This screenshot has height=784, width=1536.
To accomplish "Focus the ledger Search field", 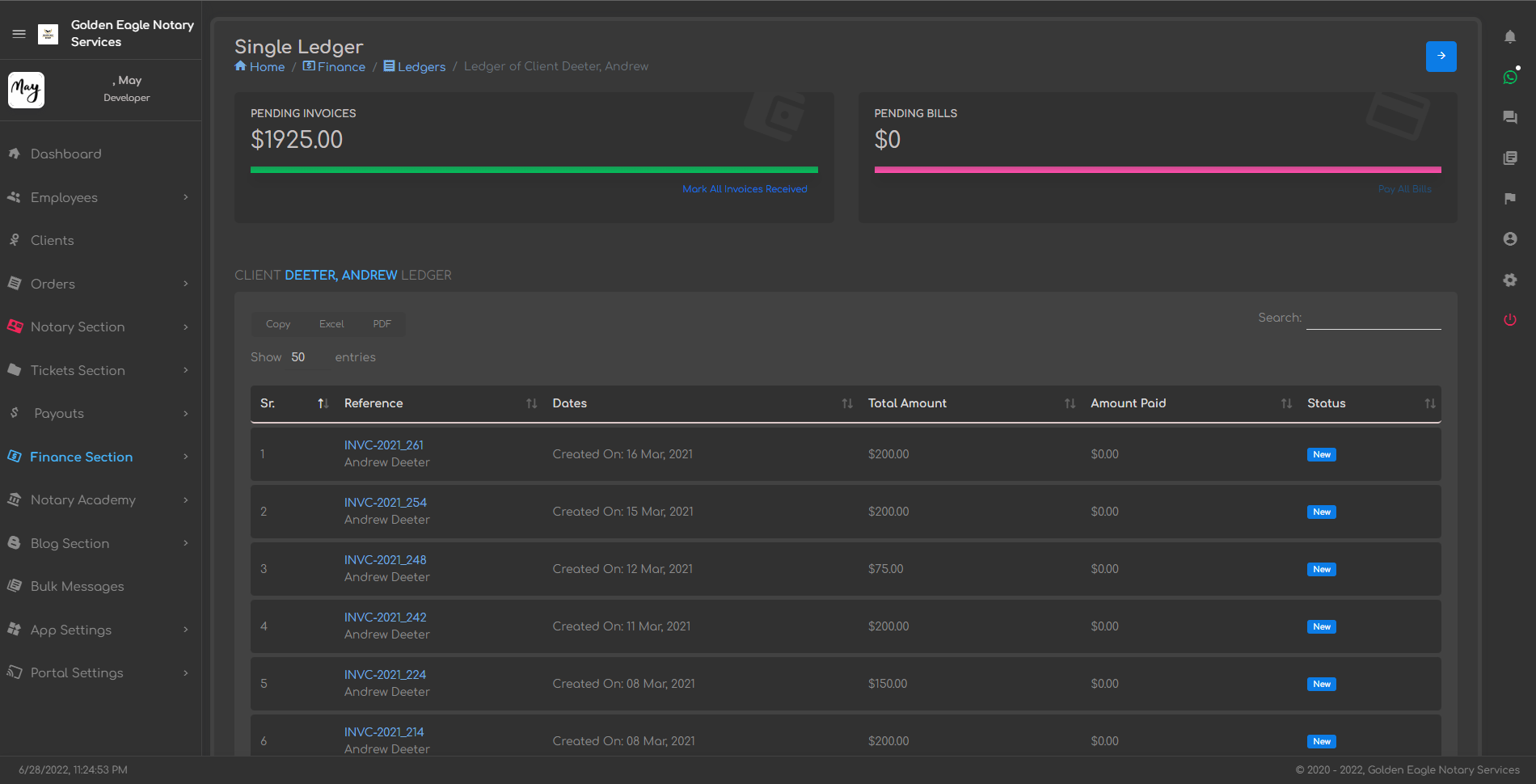I will pos(1374,318).
